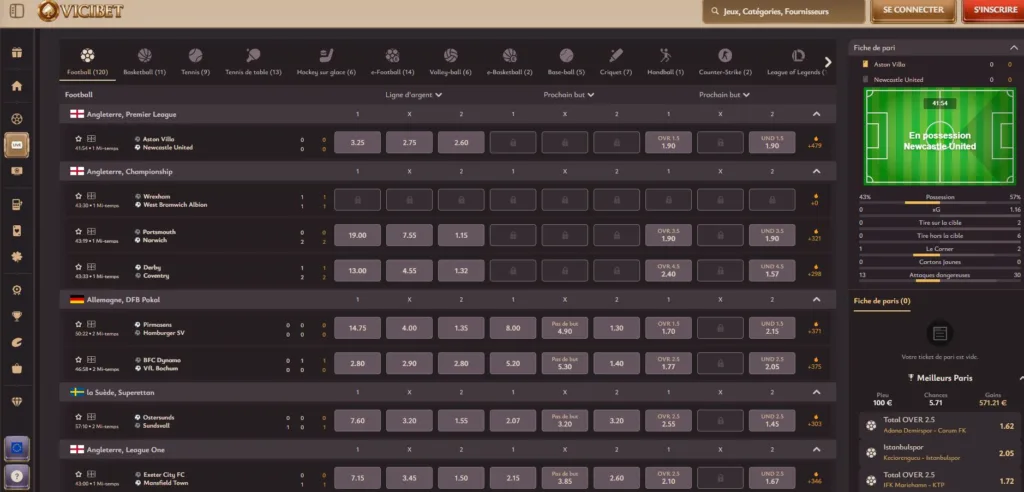Open +371 more markets for Pirmasens match
This screenshot has width=1024, height=492.
pos(814,328)
